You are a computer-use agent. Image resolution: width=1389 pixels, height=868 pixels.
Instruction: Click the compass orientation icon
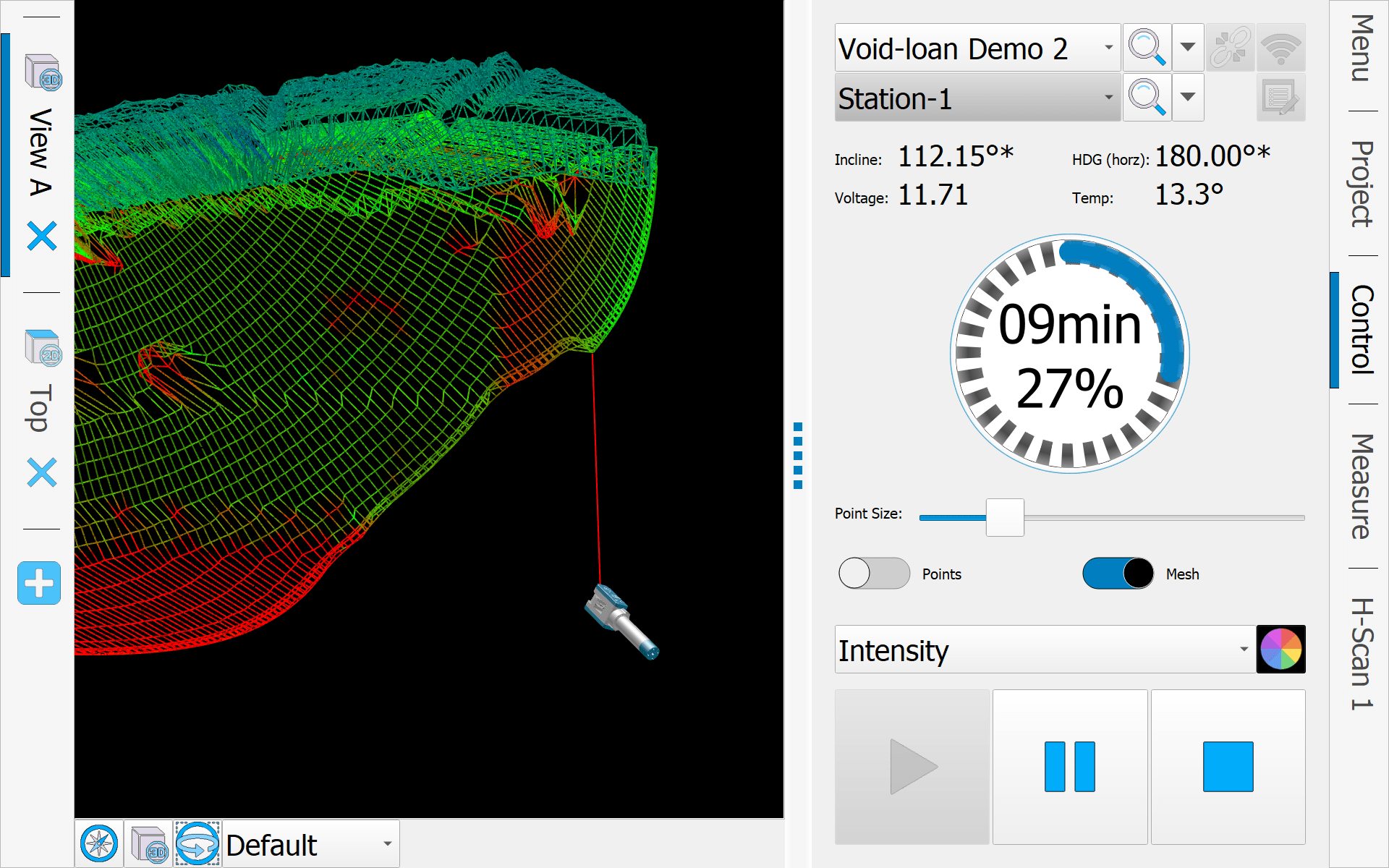99,843
